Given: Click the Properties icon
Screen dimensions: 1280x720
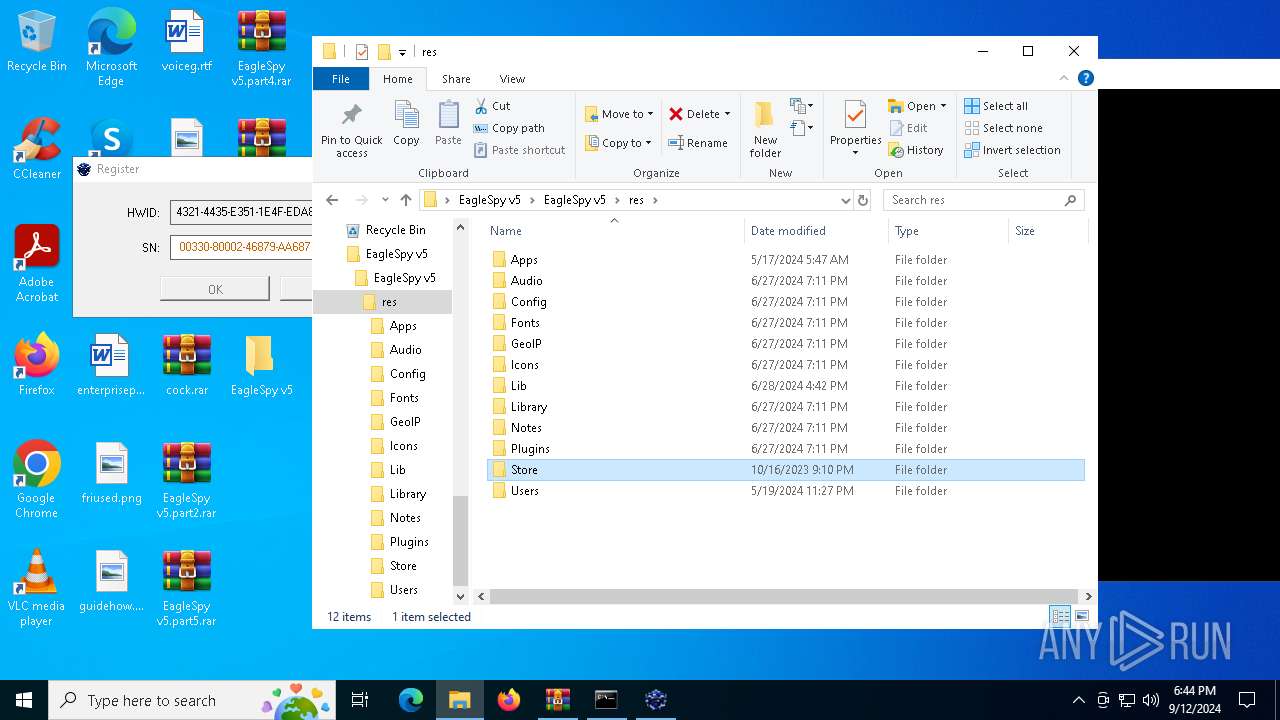Looking at the screenshot, I should 855,115.
